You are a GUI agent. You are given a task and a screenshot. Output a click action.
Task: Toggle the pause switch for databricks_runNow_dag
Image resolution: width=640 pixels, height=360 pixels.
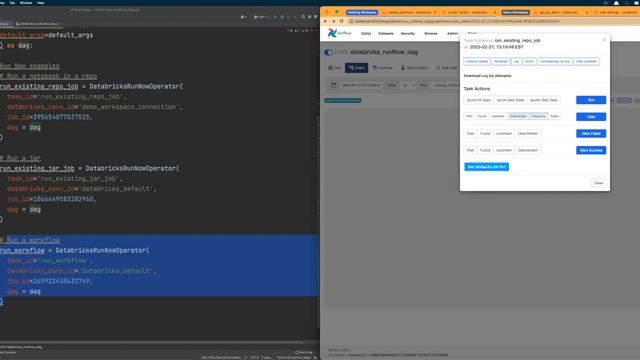click(329, 52)
